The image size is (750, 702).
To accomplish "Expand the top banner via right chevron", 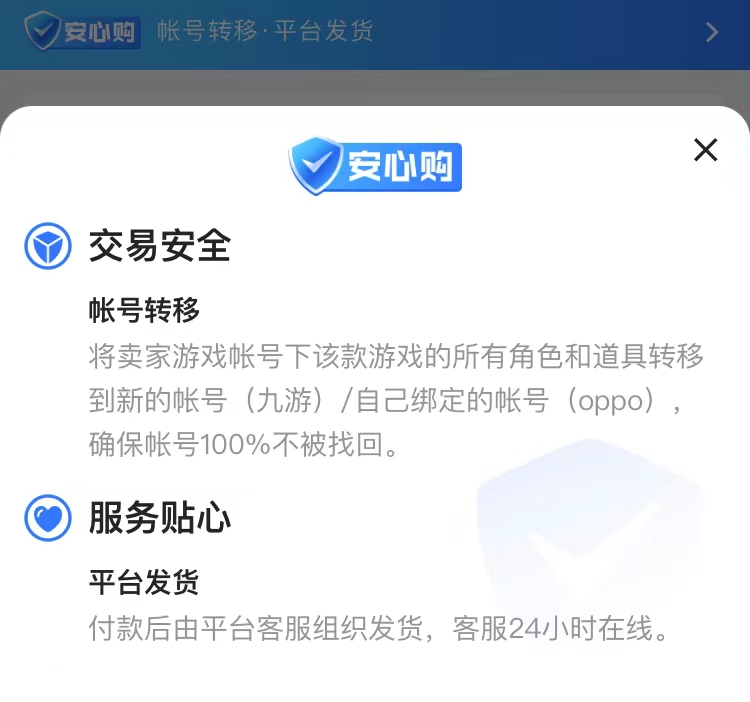I will tap(712, 32).
